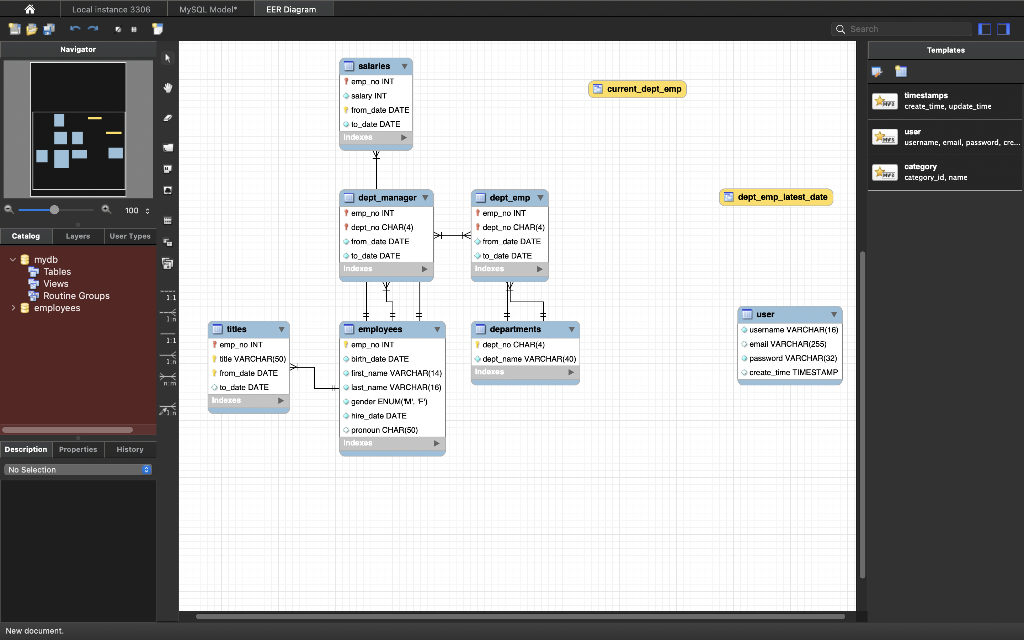Click the Save model toolbar icon
The height and width of the screenshot is (640, 1024).
click(48, 29)
